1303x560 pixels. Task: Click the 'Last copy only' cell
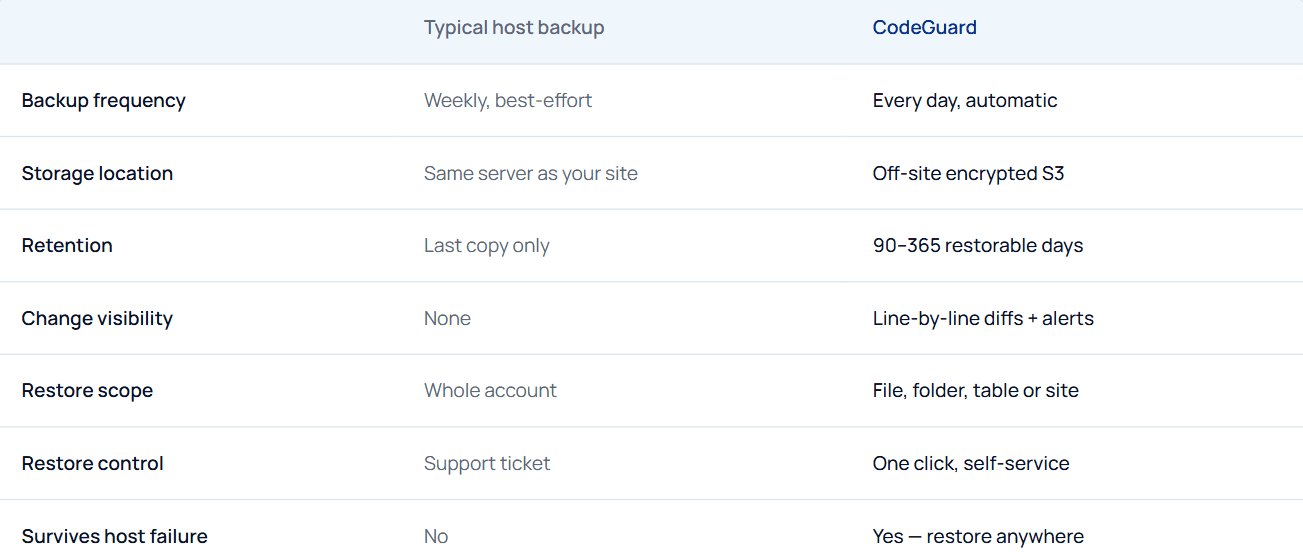coord(487,246)
